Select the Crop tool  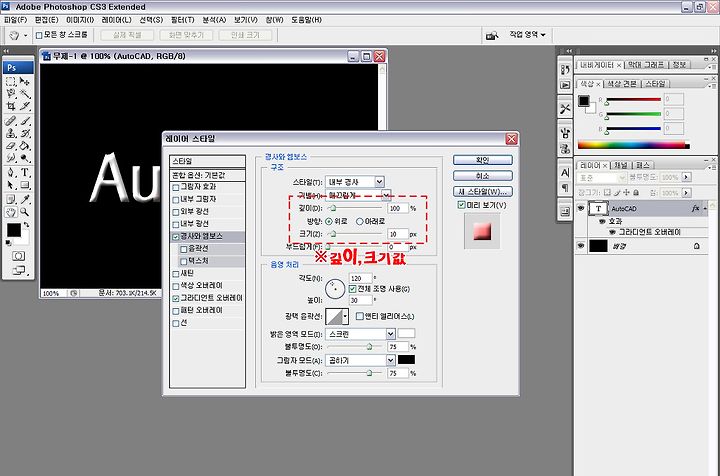[11, 106]
